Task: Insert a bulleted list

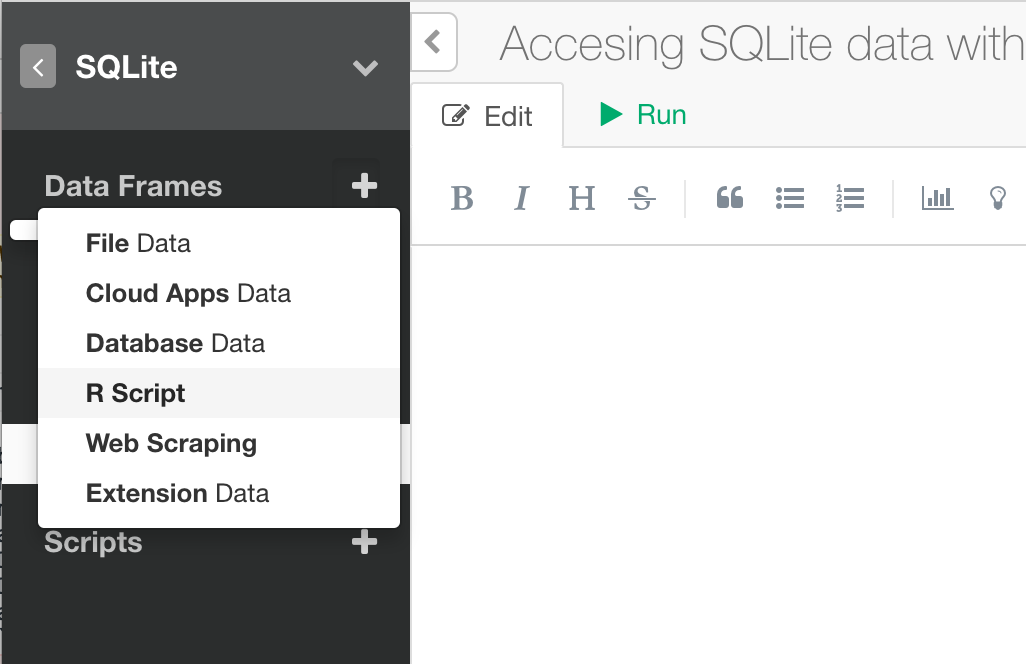Action: point(790,198)
